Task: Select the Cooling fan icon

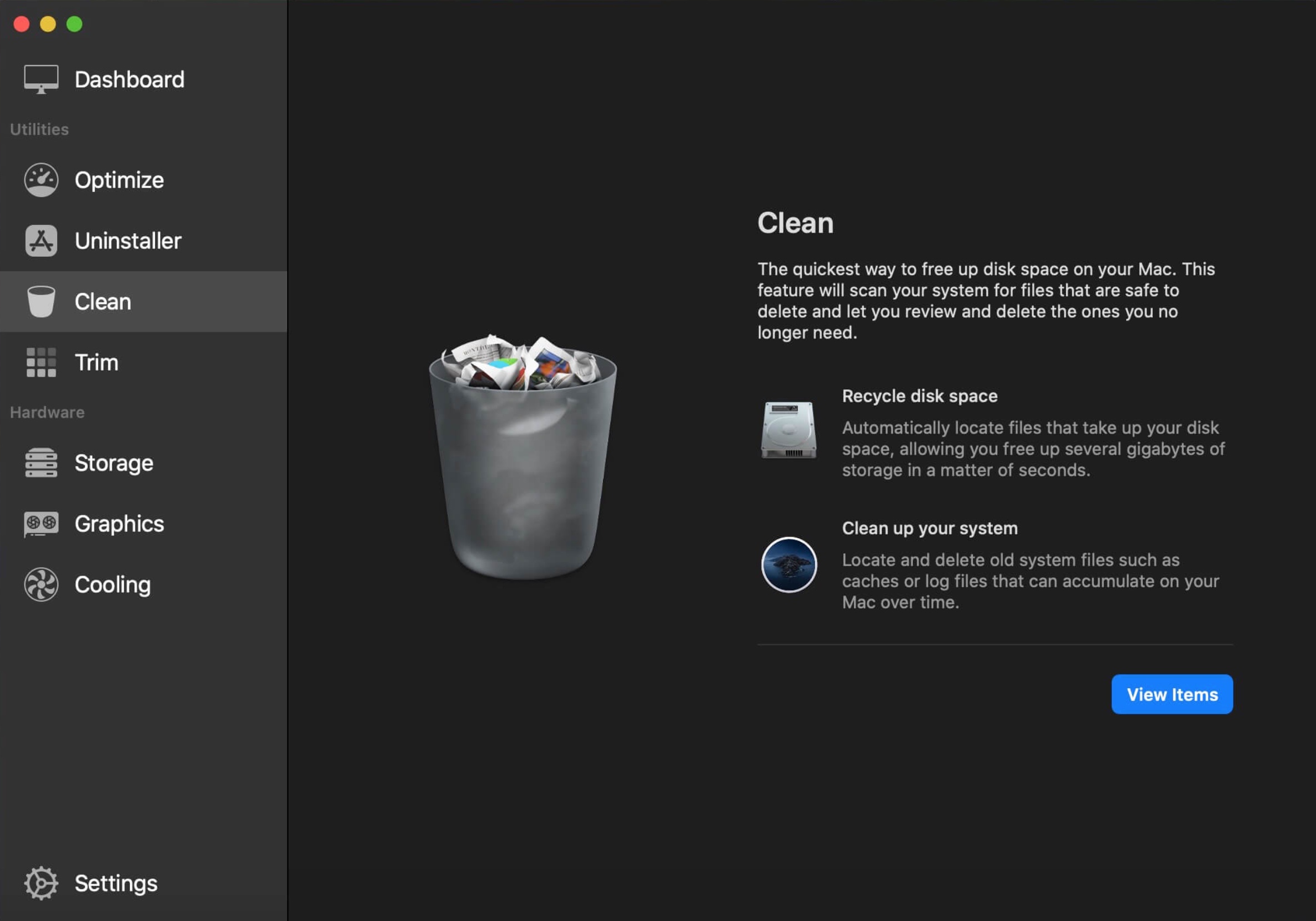Action: (x=40, y=584)
